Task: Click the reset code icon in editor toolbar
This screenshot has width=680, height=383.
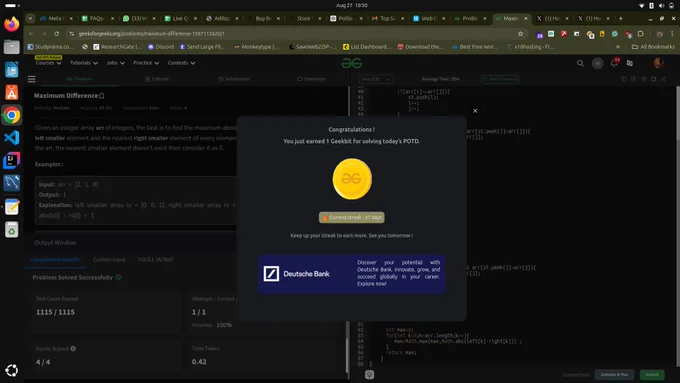Action: 654,79
